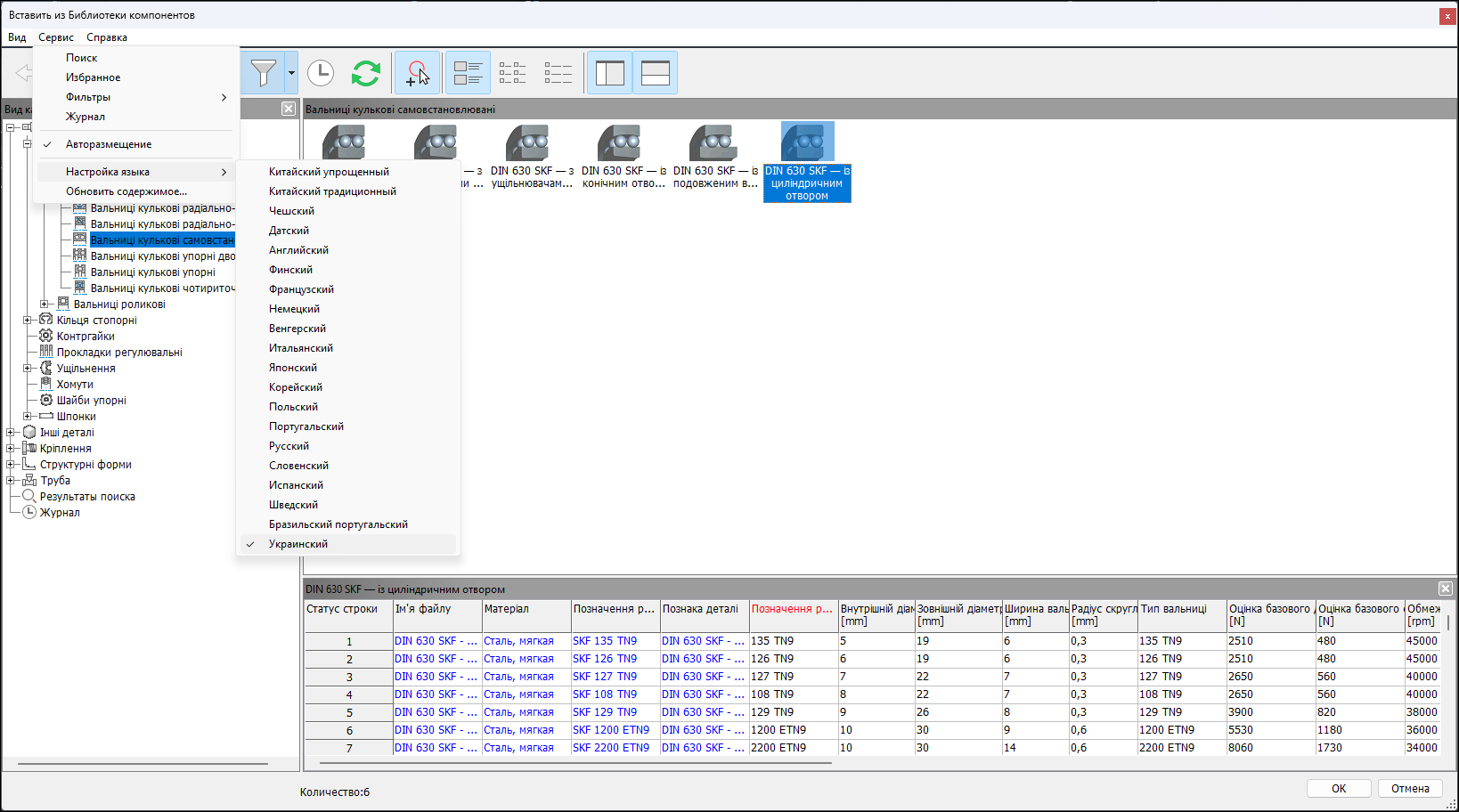Click SKF 135 TN9 link in table
Viewport: 1459px width, 812px height.
pos(605,641)
